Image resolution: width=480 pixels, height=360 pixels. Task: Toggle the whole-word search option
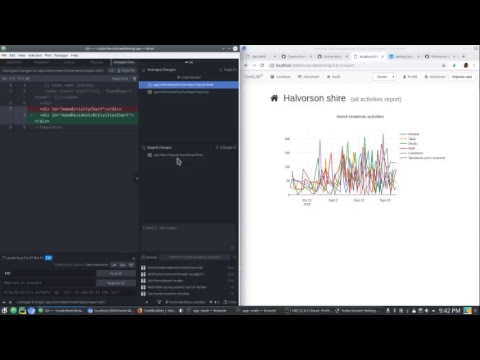[x=131, y=265]
